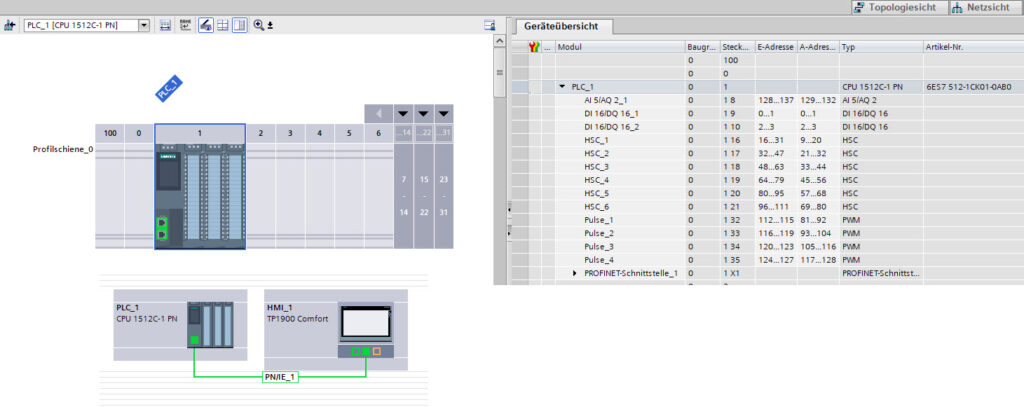Click A-Adresse cell 129...132

(818, 100)
